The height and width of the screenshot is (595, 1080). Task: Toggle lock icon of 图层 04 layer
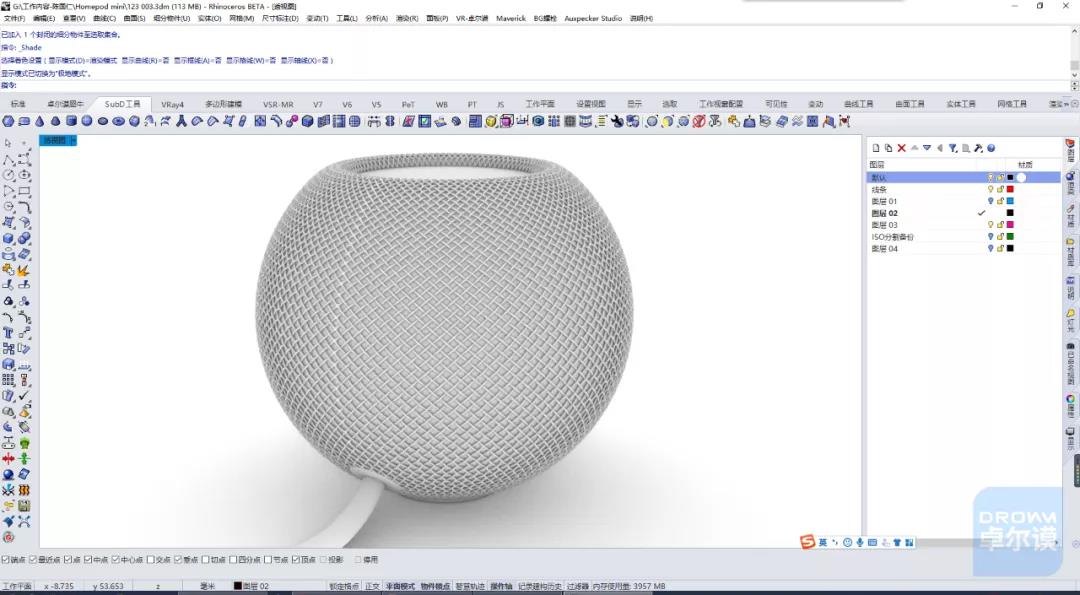click(1000, 248)
